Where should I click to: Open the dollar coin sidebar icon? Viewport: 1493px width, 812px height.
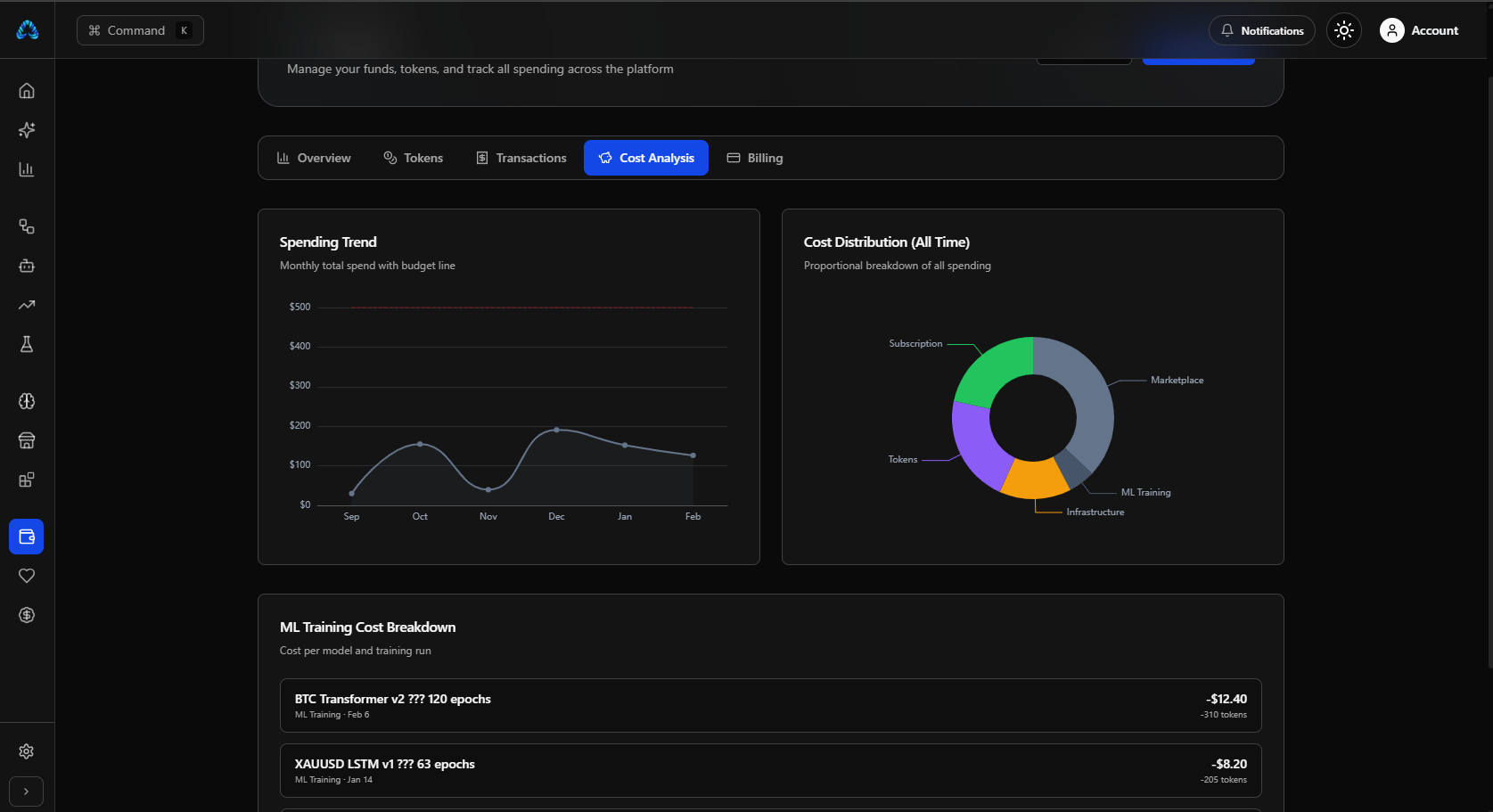tap(27, 615)
